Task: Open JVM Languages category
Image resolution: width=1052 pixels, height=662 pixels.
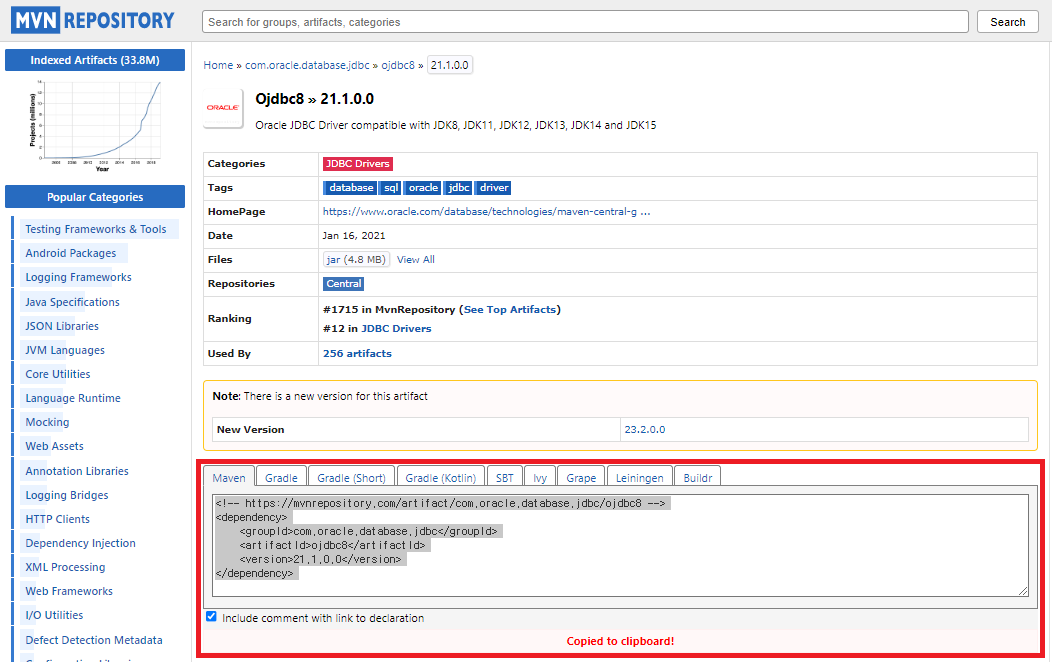Action: pos(65,350)
